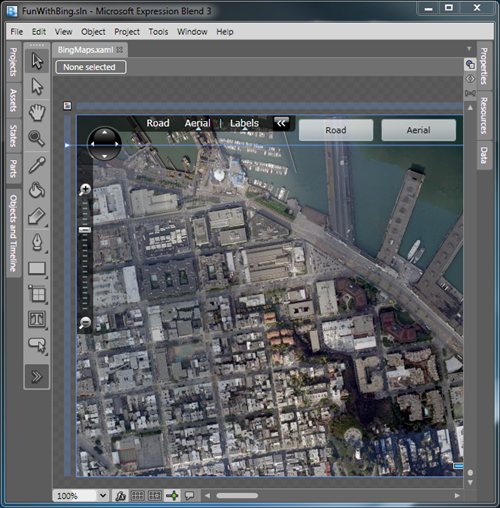
Task: Switch to XAML view icon
Action: click(x=470, y=79)
